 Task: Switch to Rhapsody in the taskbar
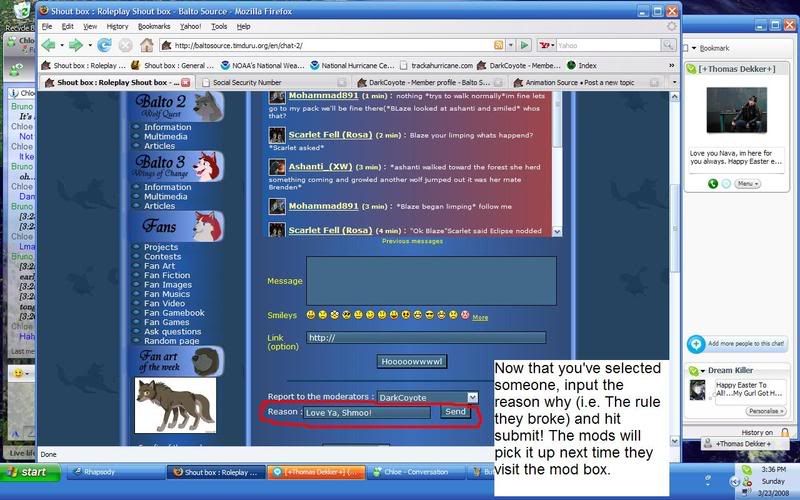point(115,472)
